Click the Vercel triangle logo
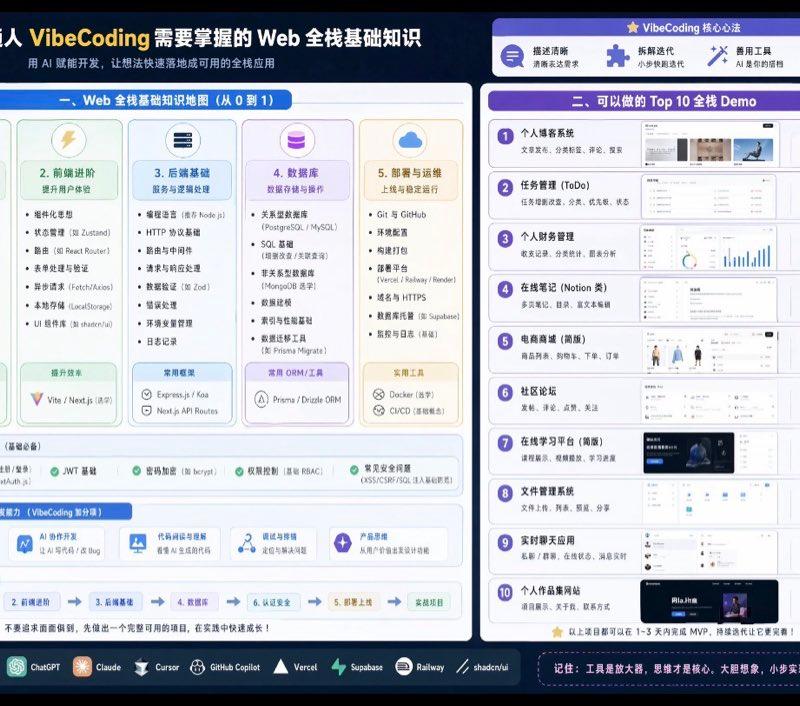 pos(281,667)
